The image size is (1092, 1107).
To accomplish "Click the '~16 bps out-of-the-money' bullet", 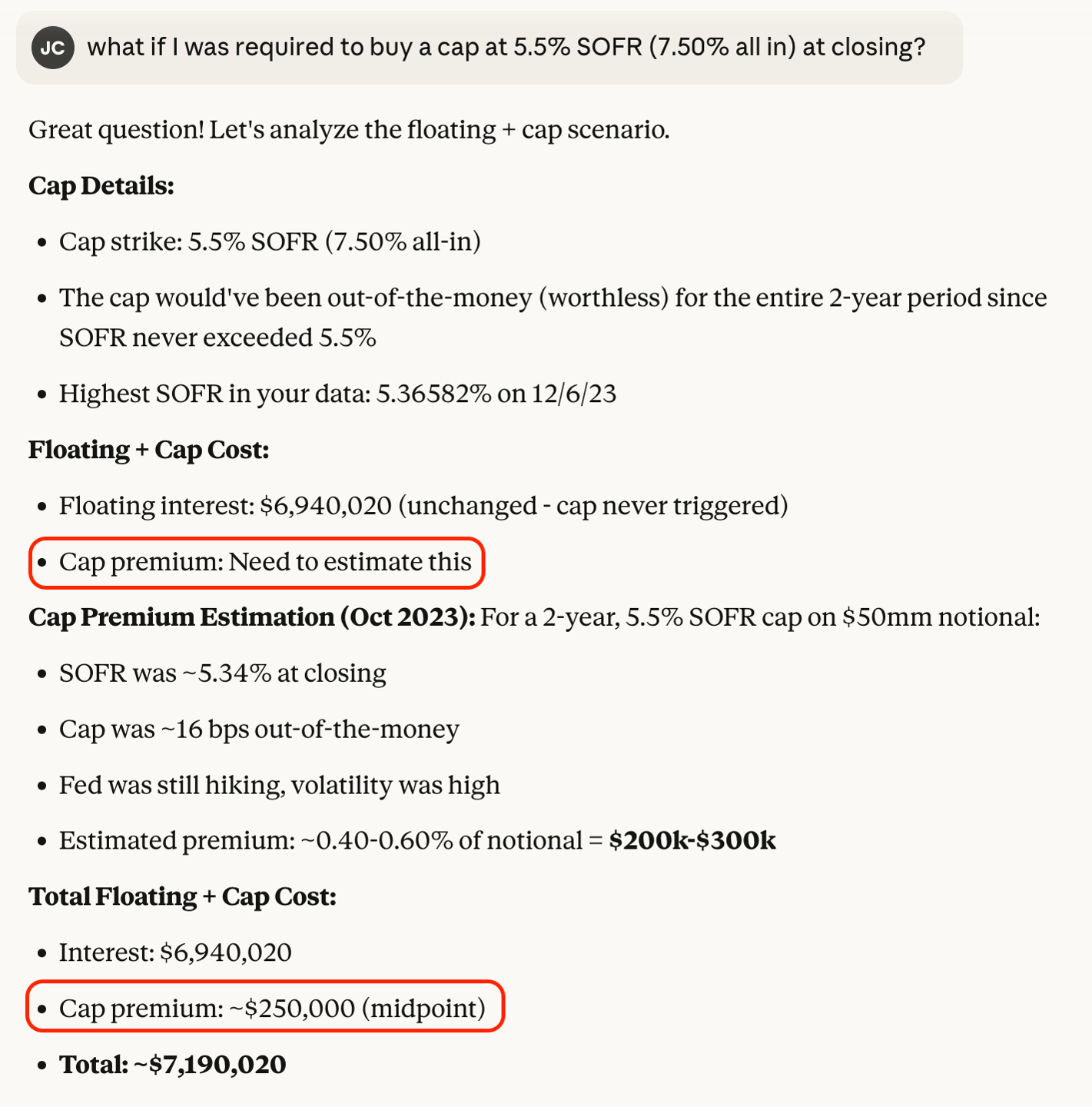I will pos(259,729).
